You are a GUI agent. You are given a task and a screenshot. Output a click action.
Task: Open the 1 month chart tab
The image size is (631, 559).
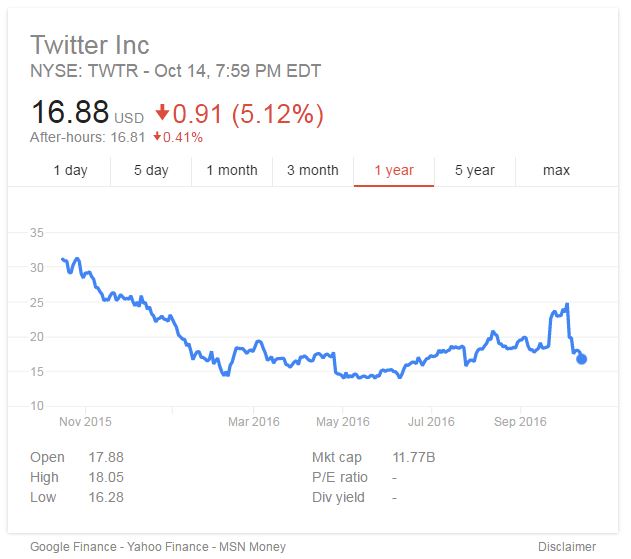point(232,170)
